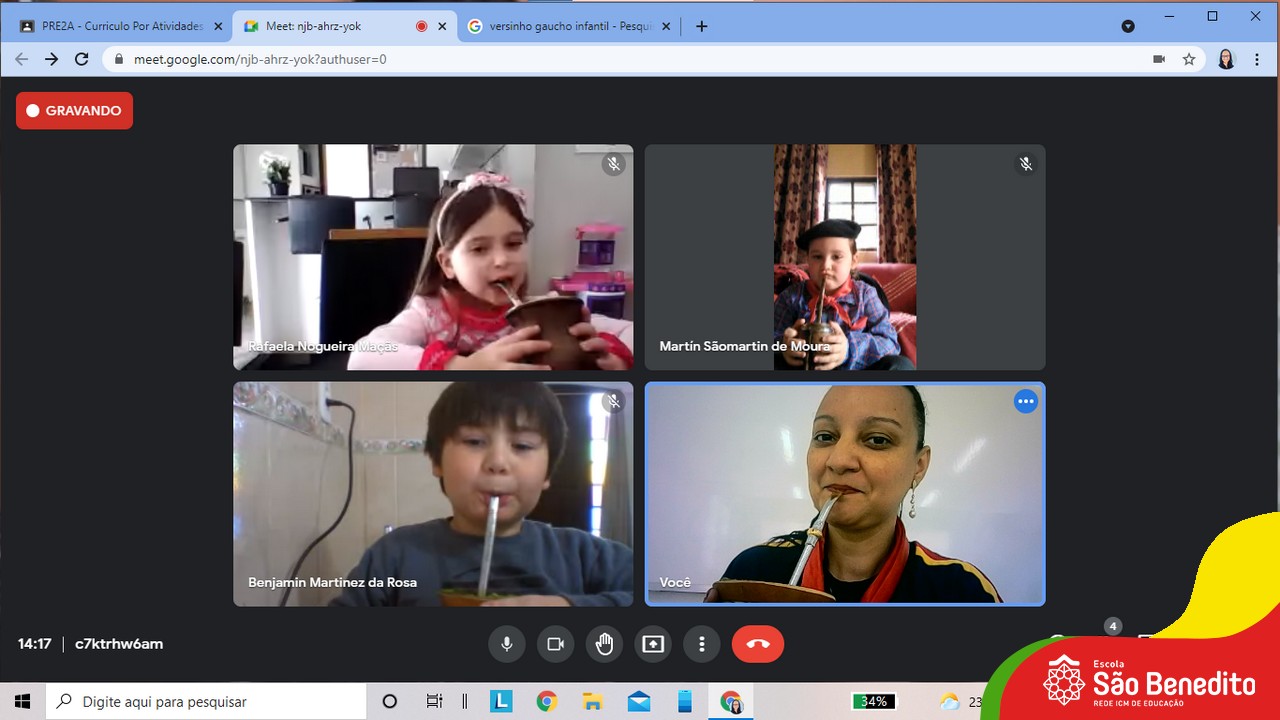The height and width of the screenshot is (720, 1280).
Task: Click camera permission icon in address bar
Action: point(1159,60)
